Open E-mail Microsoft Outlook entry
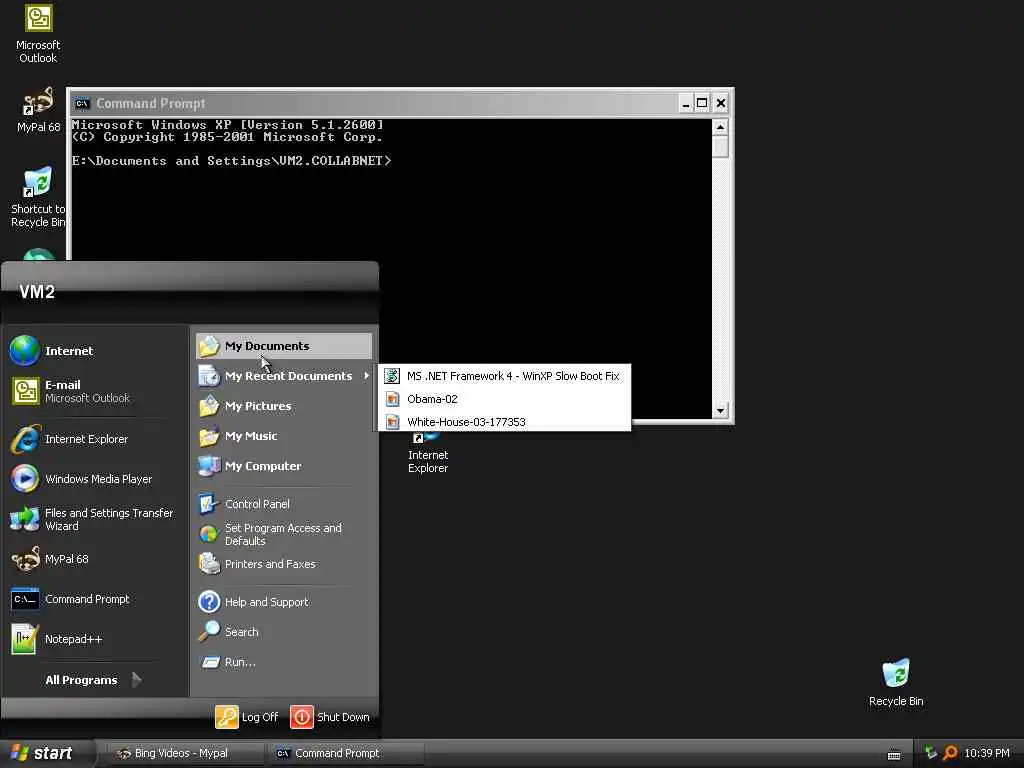Screen dimensions: 1024x768 click(x=95, y=391)
